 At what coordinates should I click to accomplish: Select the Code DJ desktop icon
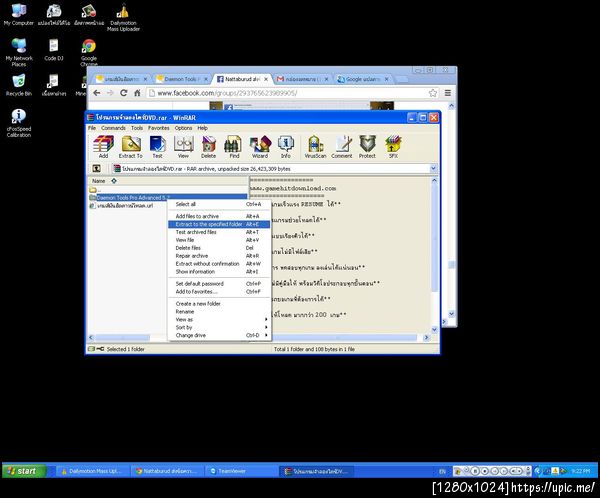[54, 50]
